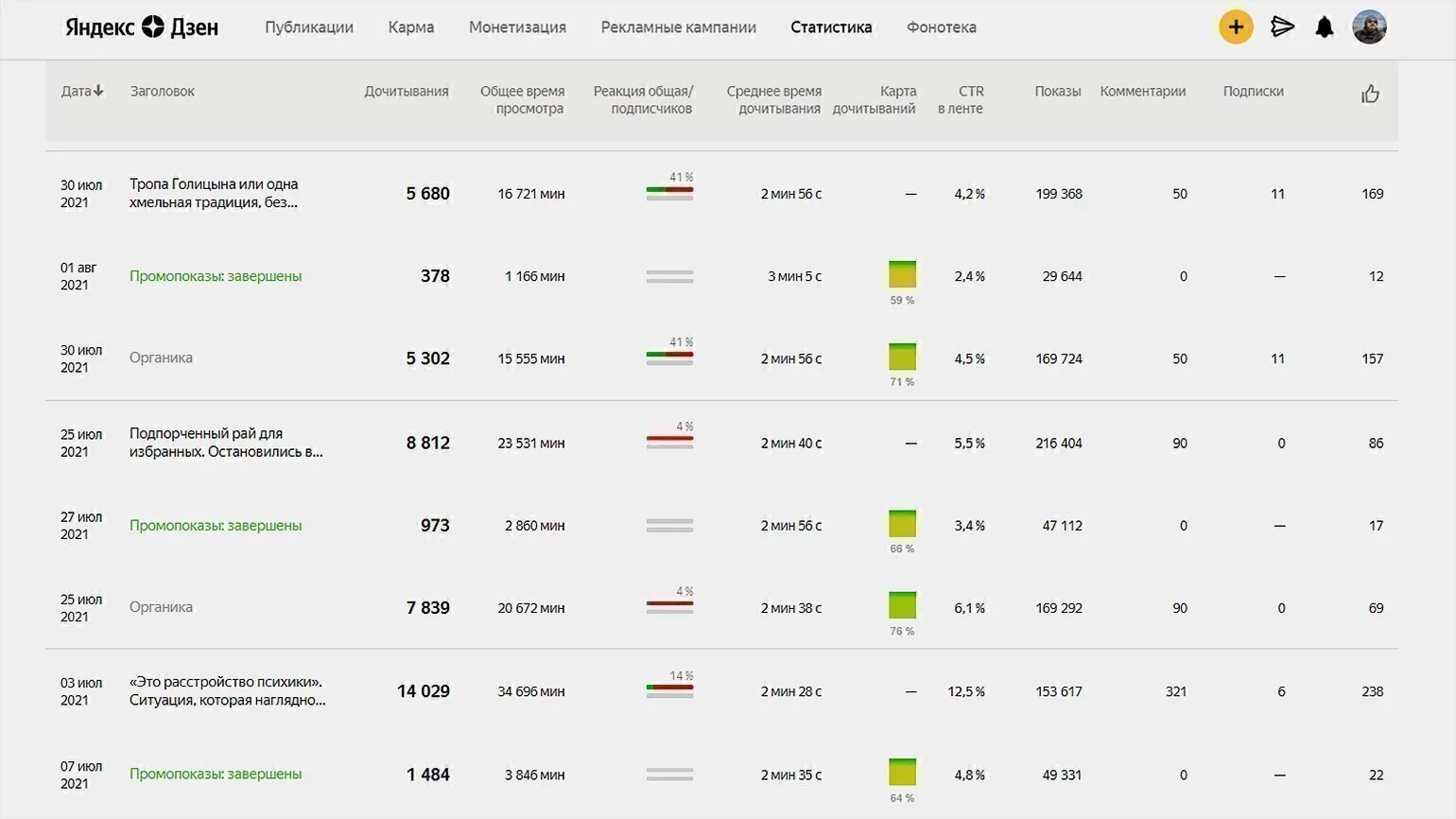
Task: Sort table by Дата column arrow
Action: coord(98,92)
